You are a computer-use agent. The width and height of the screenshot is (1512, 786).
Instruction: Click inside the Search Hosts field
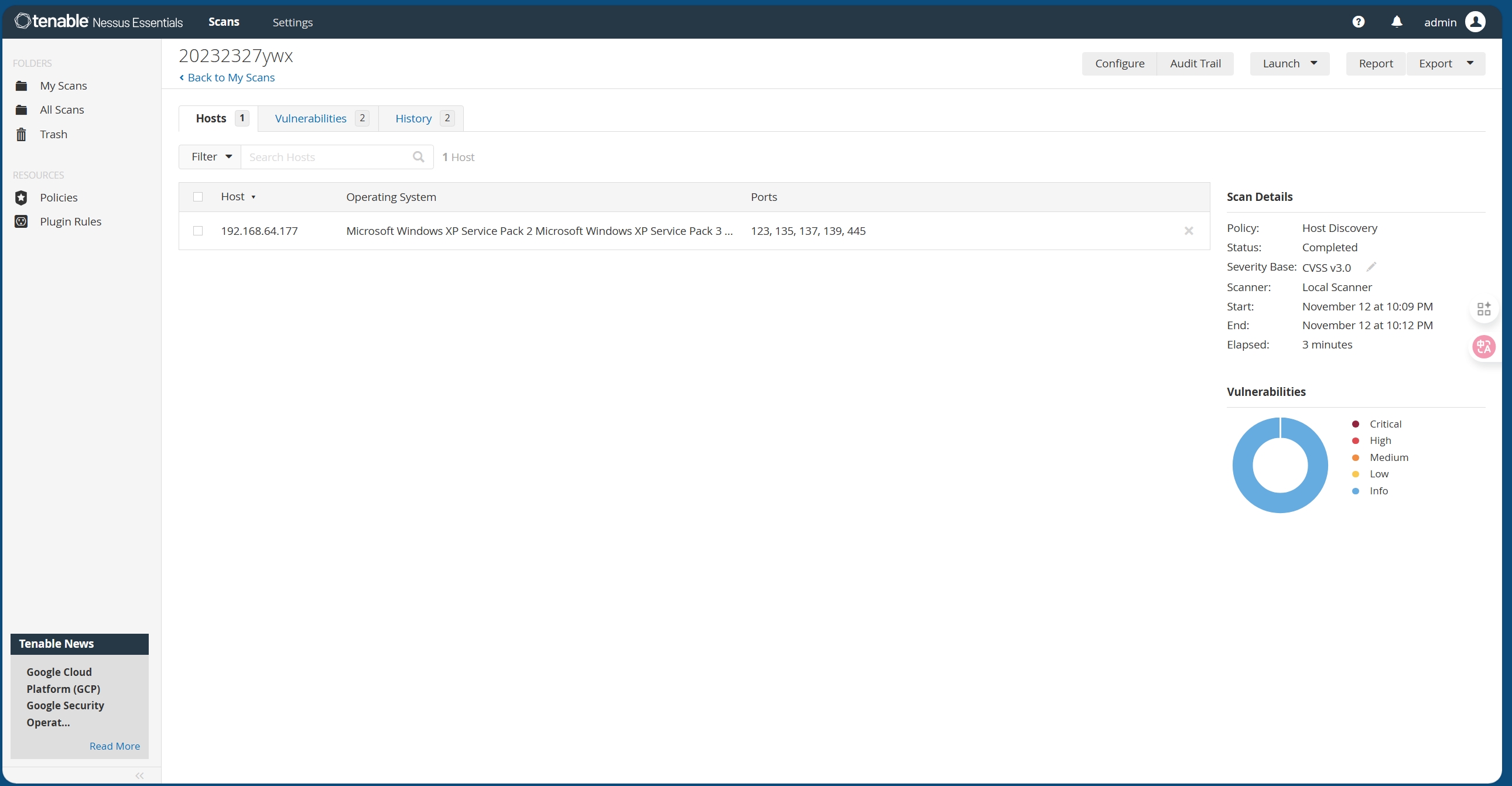pyautogui.click(x=326, y=157)
